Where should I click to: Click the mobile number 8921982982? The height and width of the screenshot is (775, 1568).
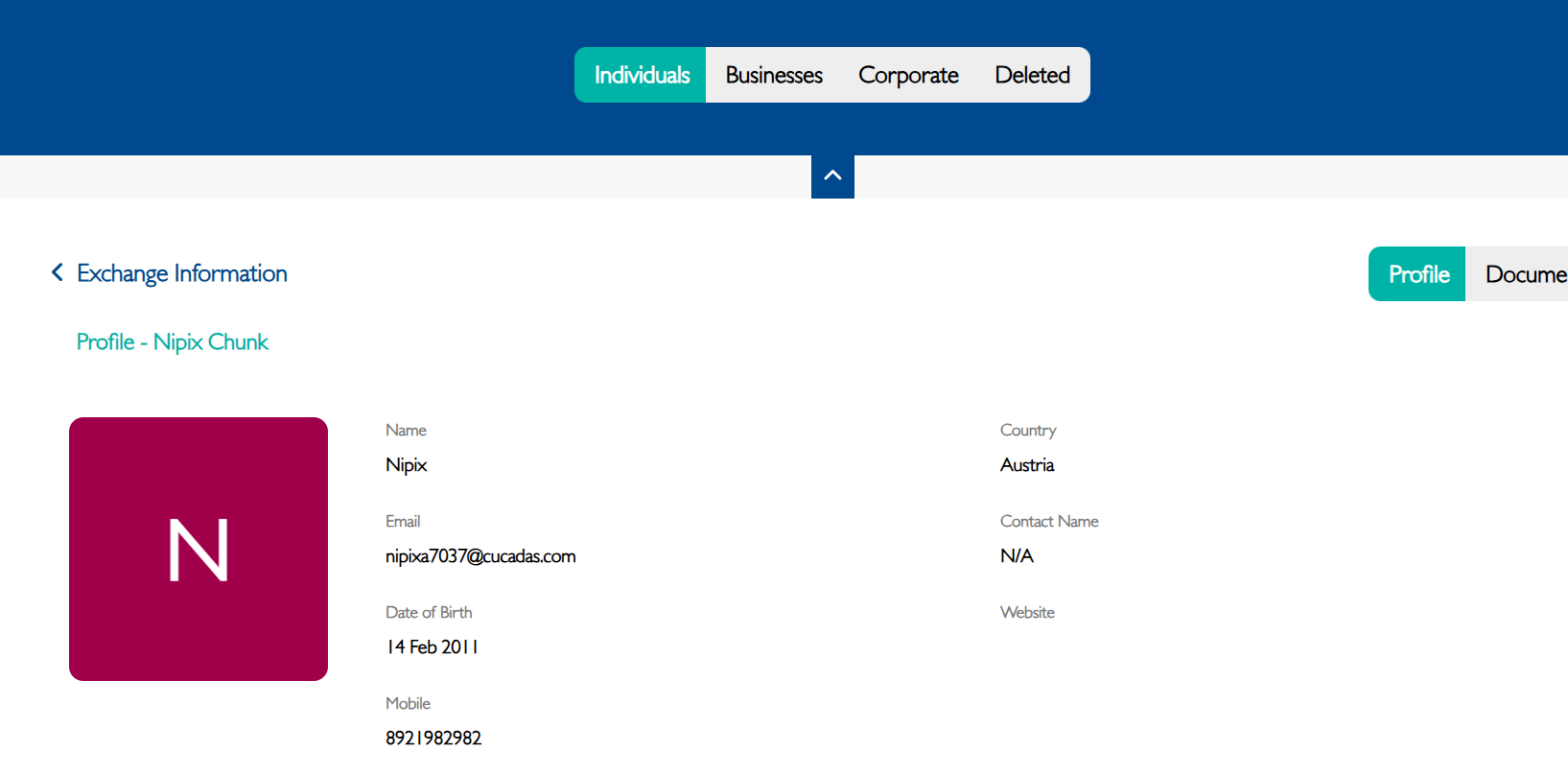coord(433,738)
